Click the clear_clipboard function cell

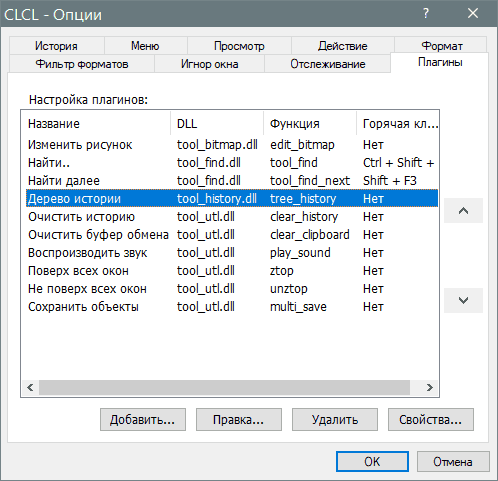pyautogui.click(x=310, y=235)
